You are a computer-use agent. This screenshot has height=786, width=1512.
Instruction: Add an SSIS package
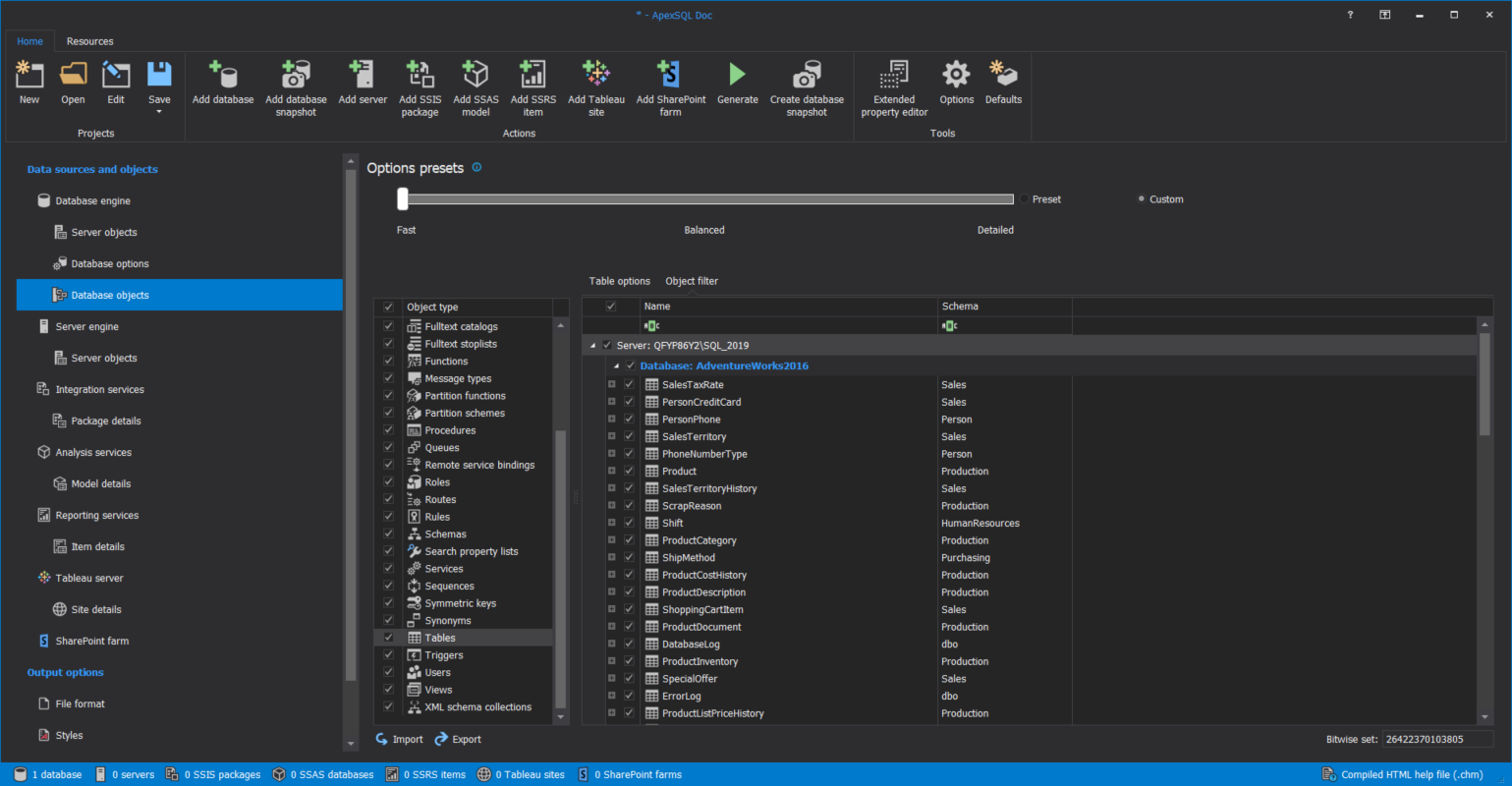(420, 88)
